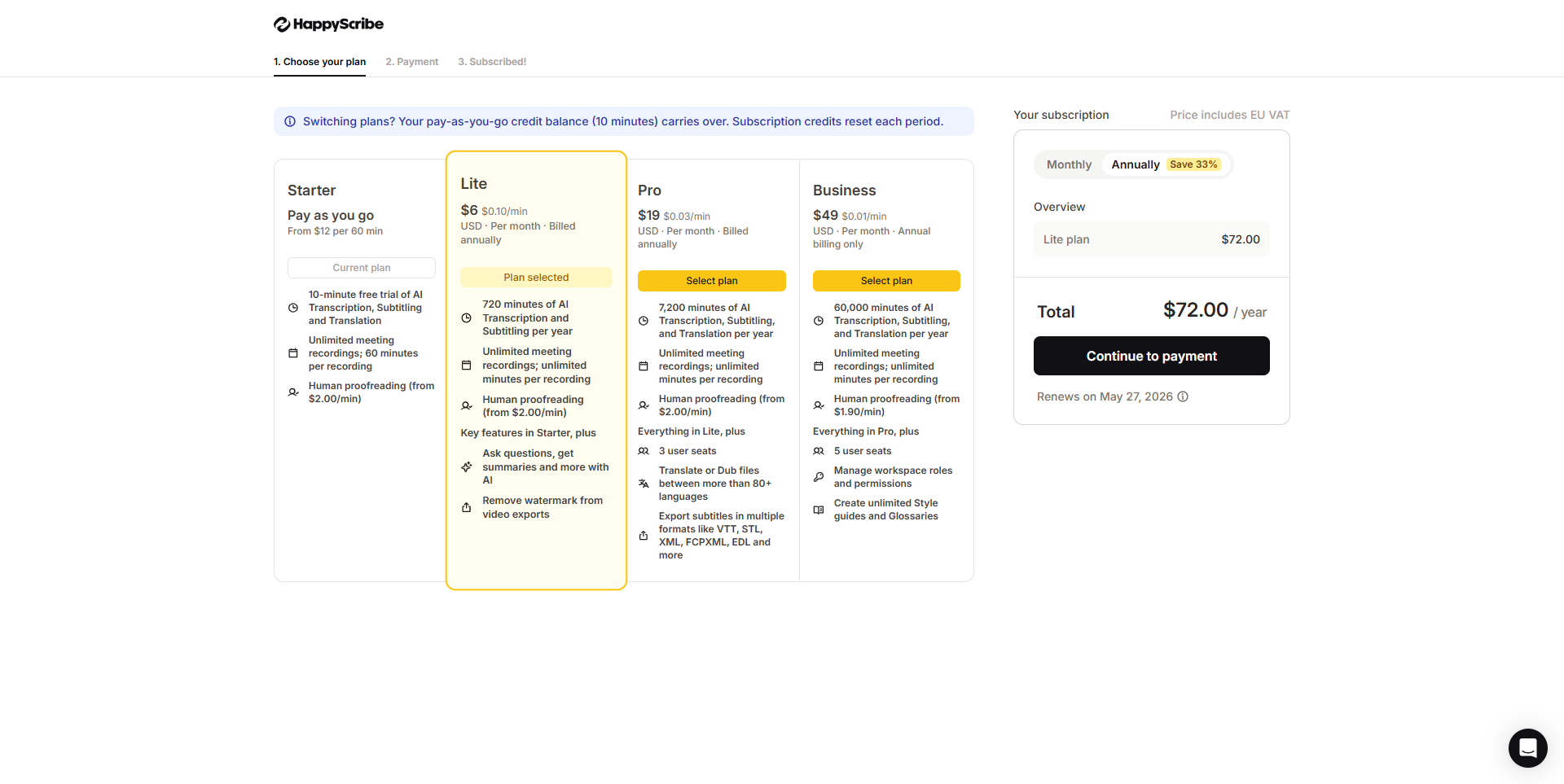The image size is (1564, 784).
Task: Click the $49 Business price
Action: pos(825,215)
